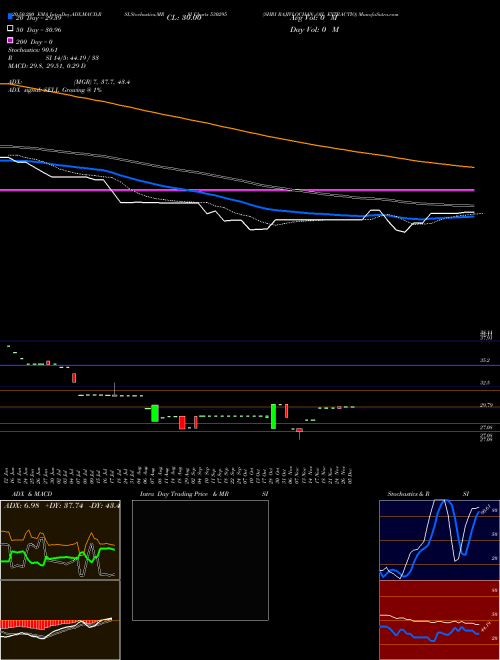500x660 pixels.
Task: Select the '200 Day = 0' legend label
Action: click(34, 42)
